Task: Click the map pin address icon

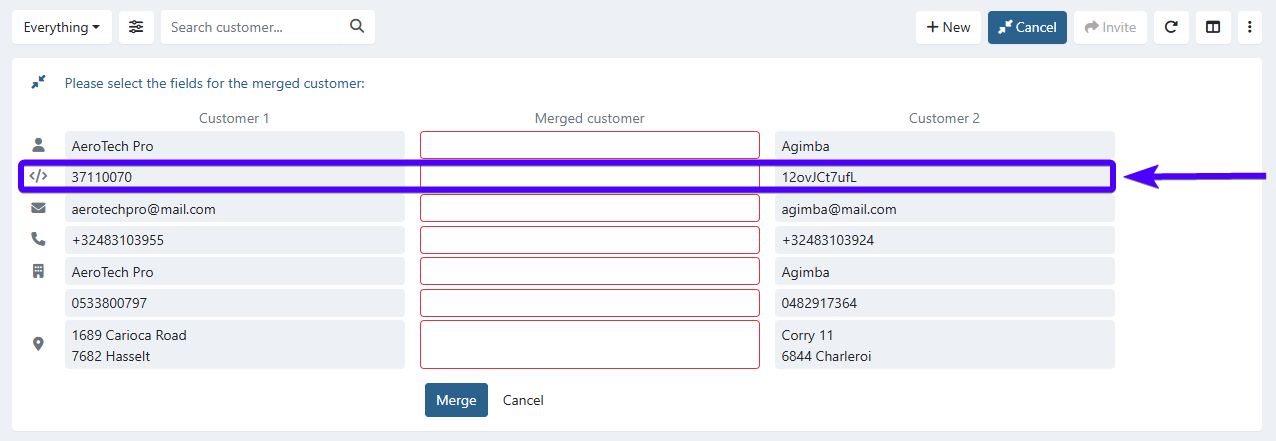Action: pyautogui.click(x=38, y=344)
